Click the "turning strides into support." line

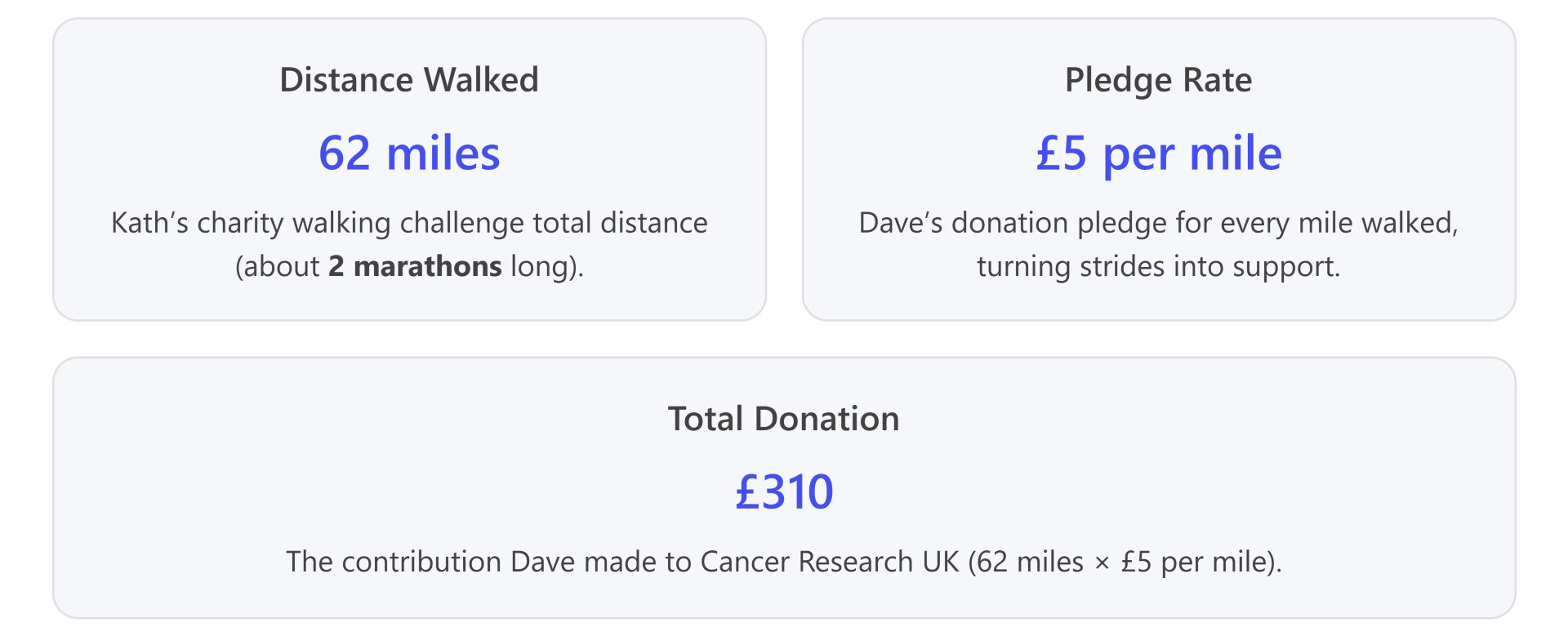point(1158,266)
